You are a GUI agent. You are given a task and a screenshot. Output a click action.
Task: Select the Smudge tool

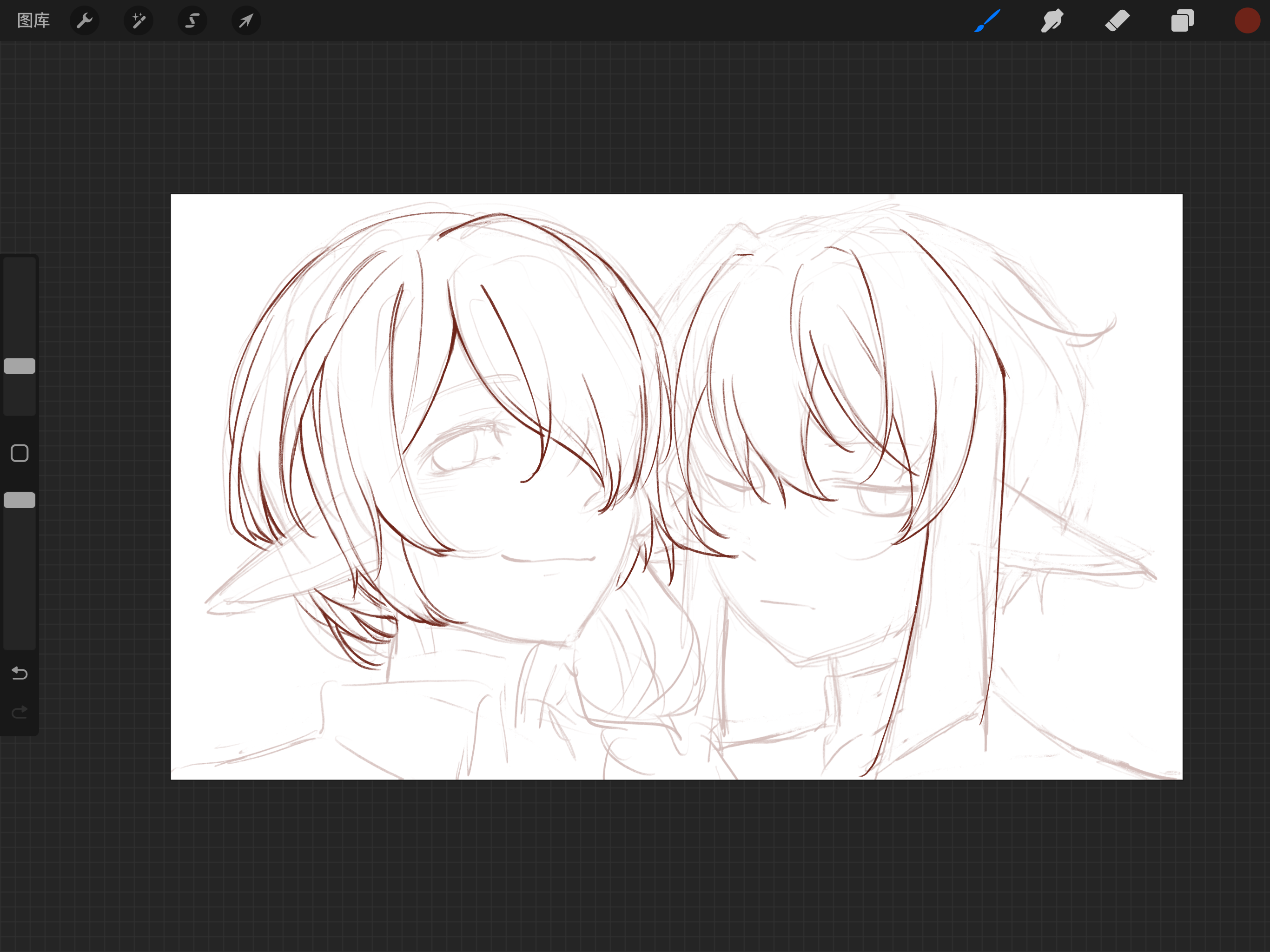1052,20
